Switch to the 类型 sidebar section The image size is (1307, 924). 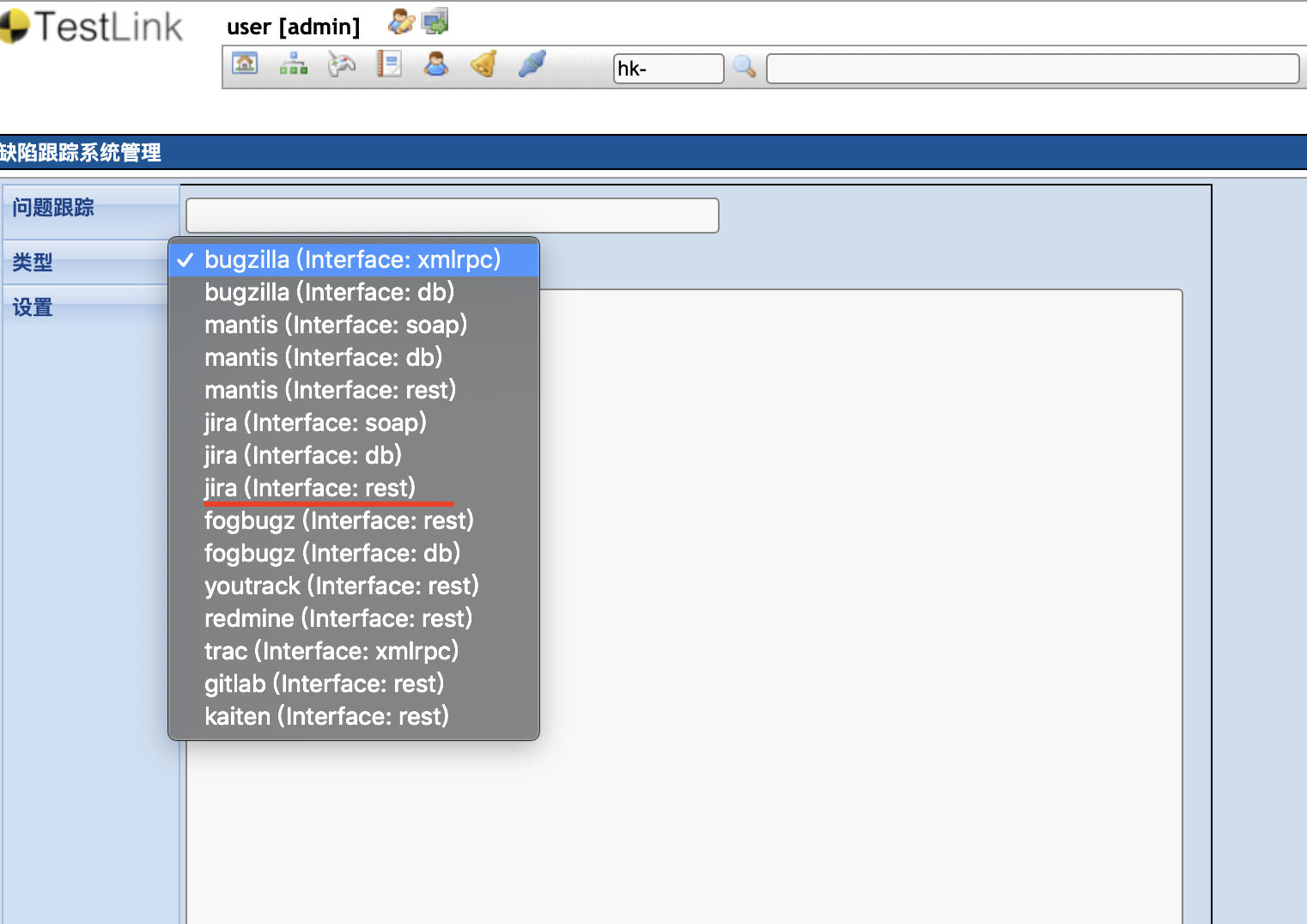point(32,262)
